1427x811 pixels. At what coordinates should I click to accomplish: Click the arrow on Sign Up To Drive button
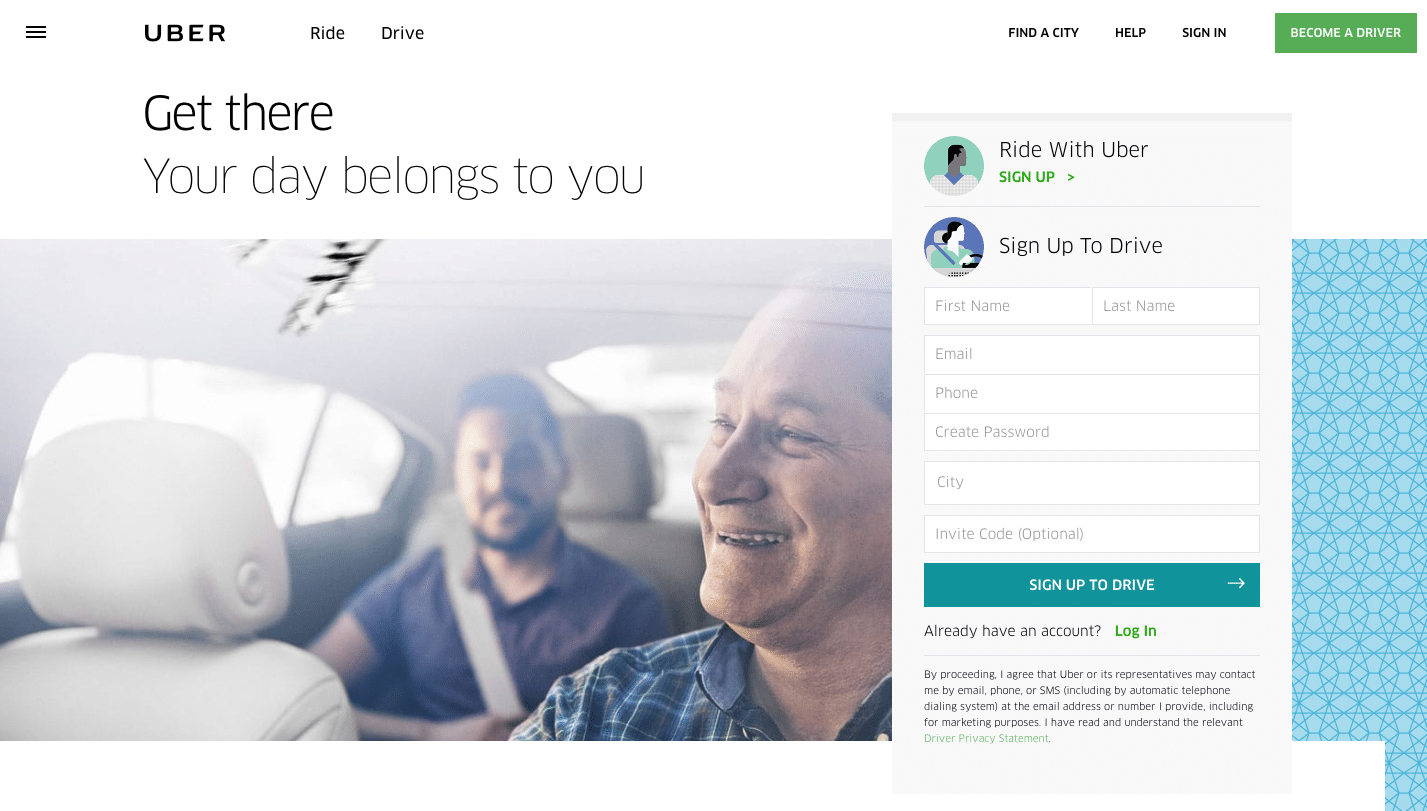(x=1236, y=584)
